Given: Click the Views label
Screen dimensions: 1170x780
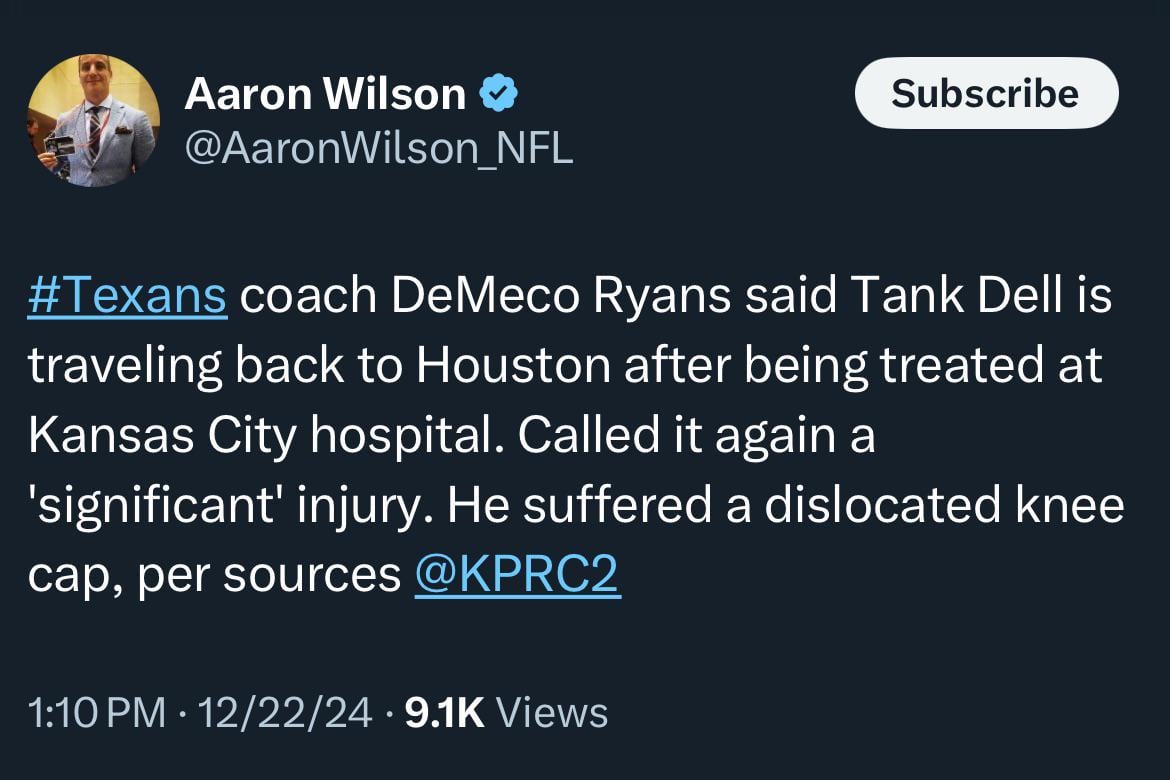Looking at the screenshot, I should tap(552, 713).
